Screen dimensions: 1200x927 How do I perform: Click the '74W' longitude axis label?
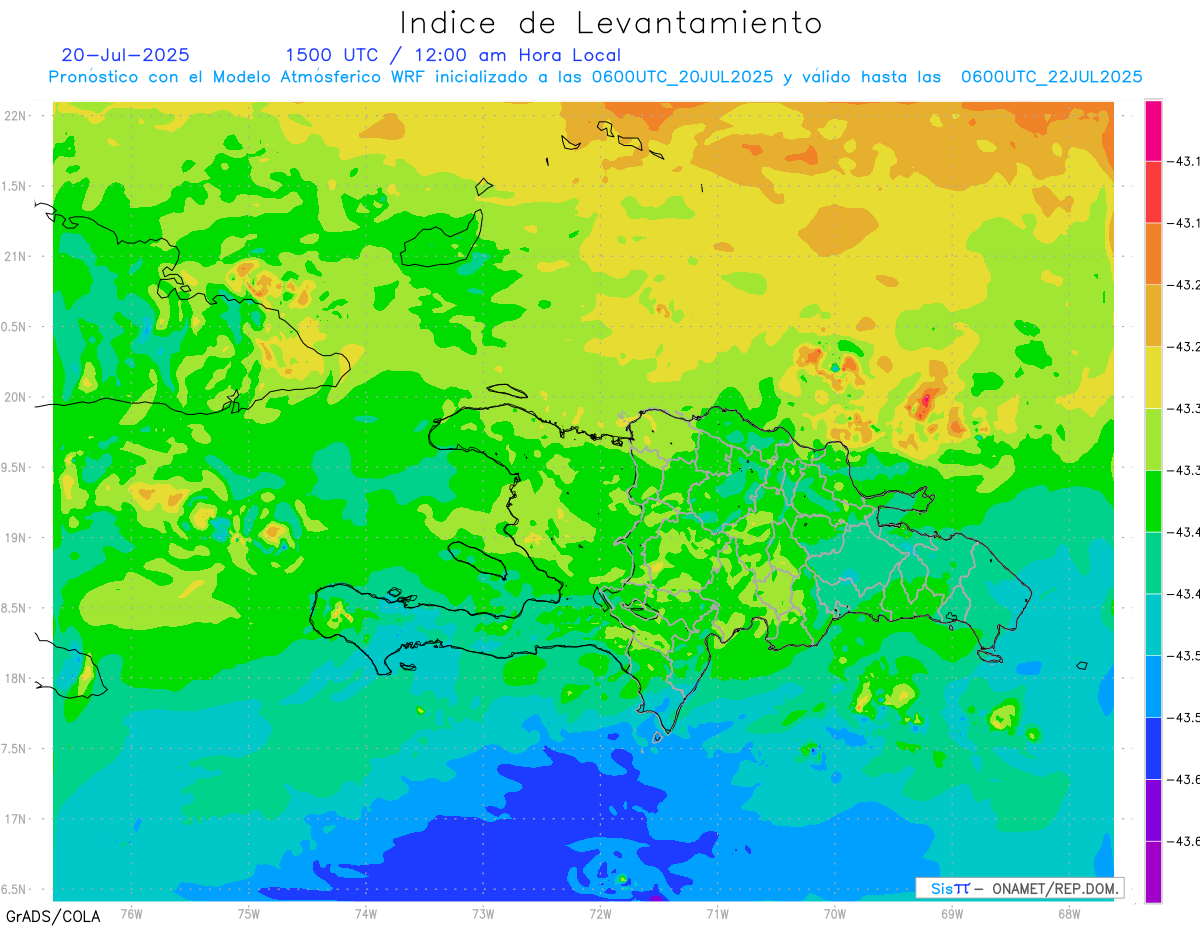[x=366, y=913]
